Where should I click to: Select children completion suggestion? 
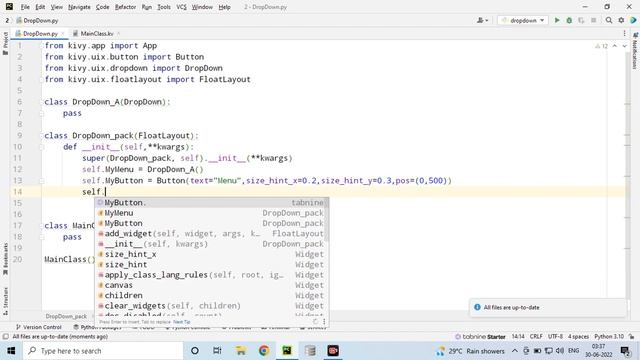coord(211,295)
